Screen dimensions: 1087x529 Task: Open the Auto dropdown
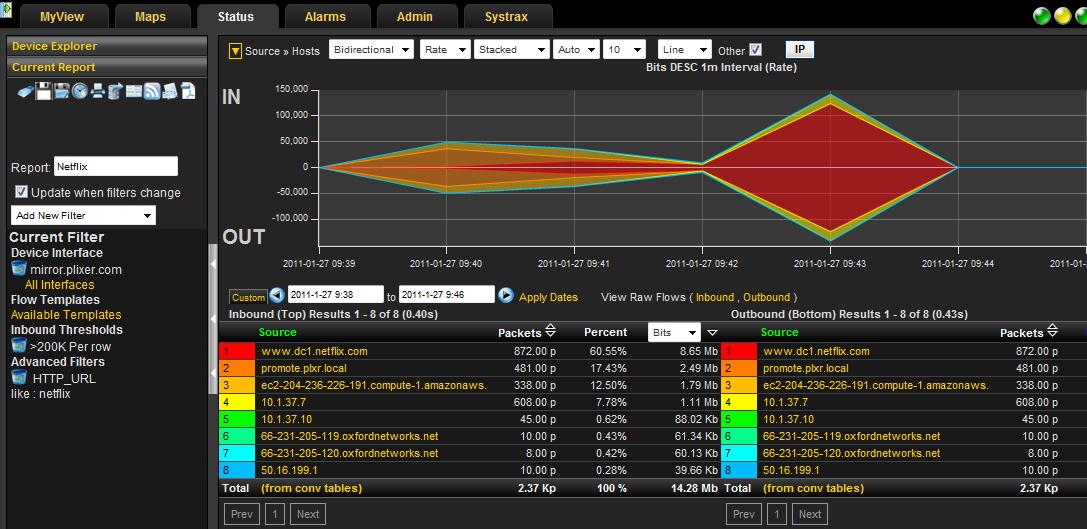click(x=575, y=49)
